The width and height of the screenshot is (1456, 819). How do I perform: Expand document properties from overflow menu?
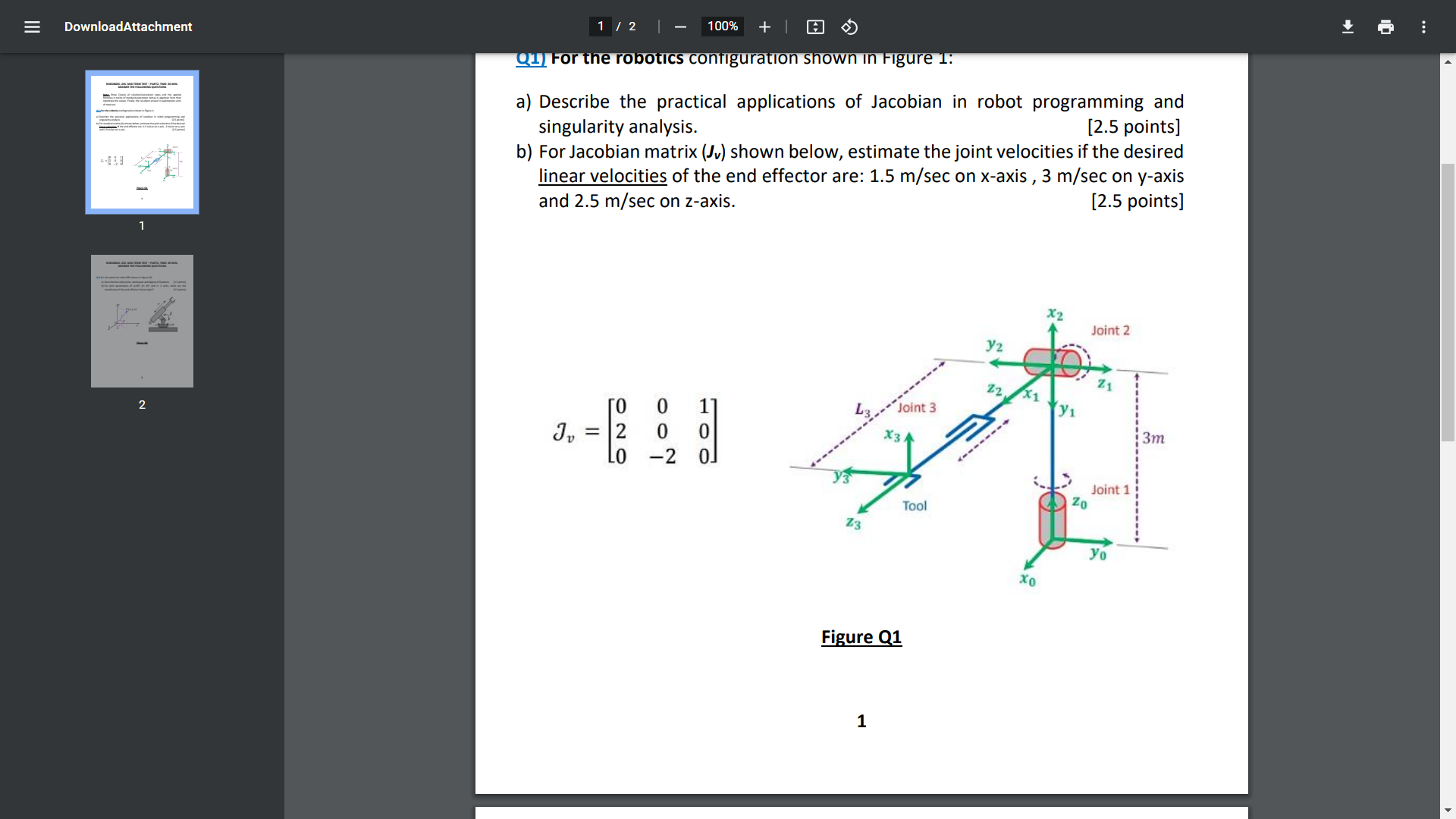point(1423,27)
